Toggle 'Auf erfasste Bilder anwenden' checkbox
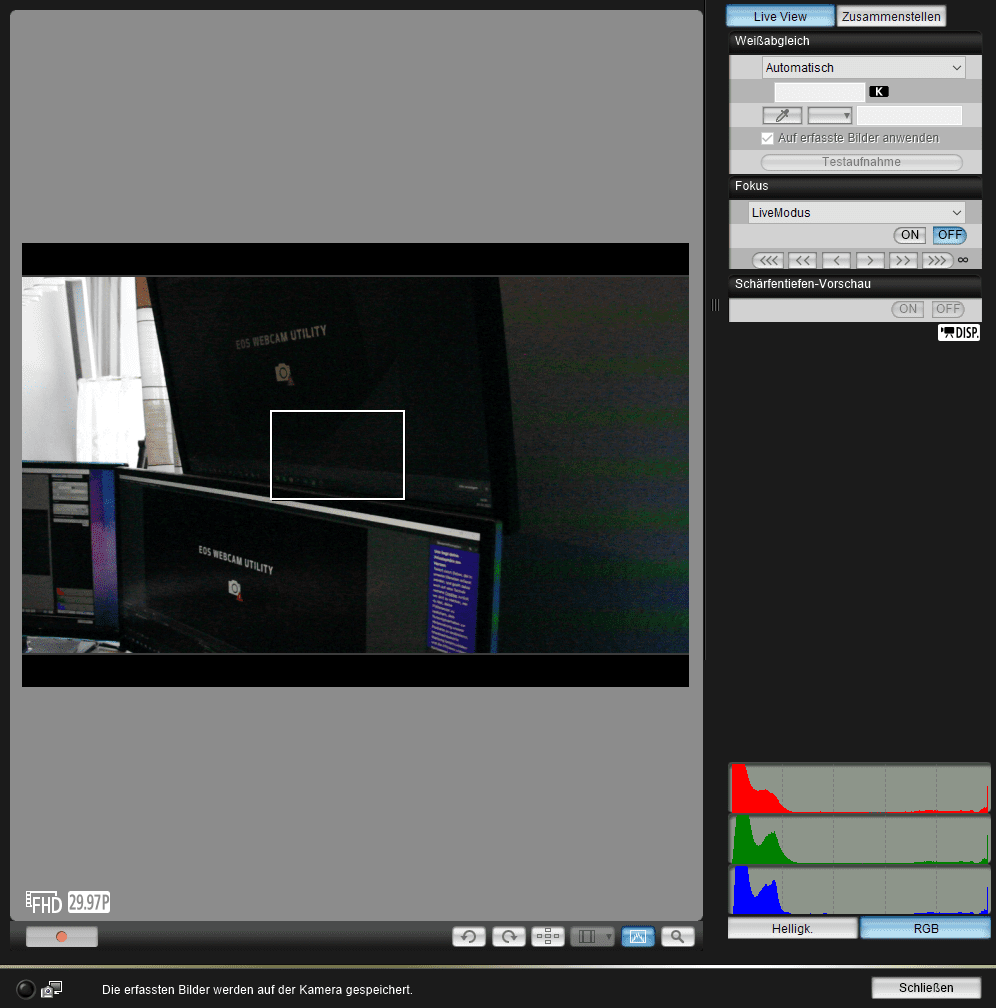The height and width of the screenshot is (1008, 996). (766, 138)
